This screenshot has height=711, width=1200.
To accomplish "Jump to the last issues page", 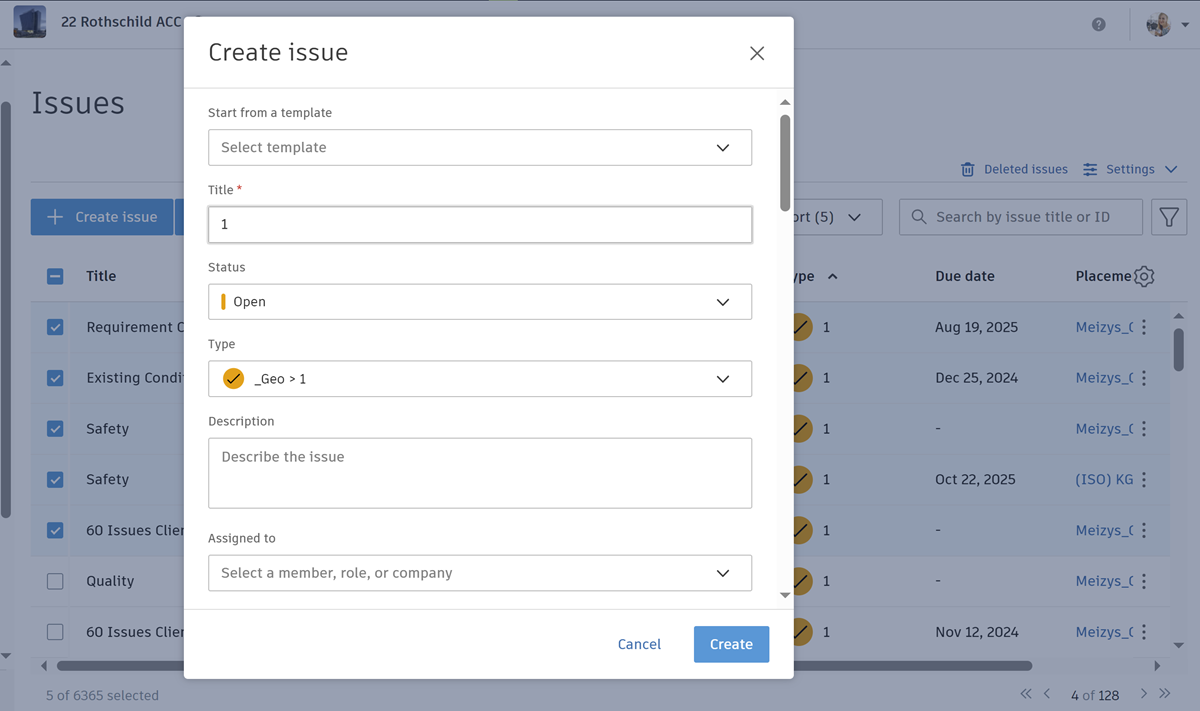I will (x=1165, y=694).
